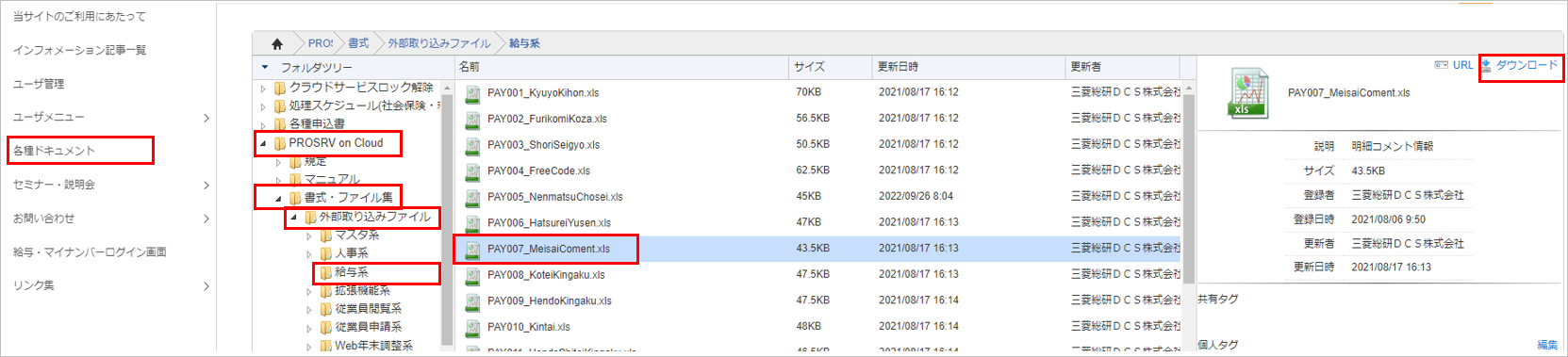Click the 70KB size cell
1568x357 pixels.
(809, 92)
